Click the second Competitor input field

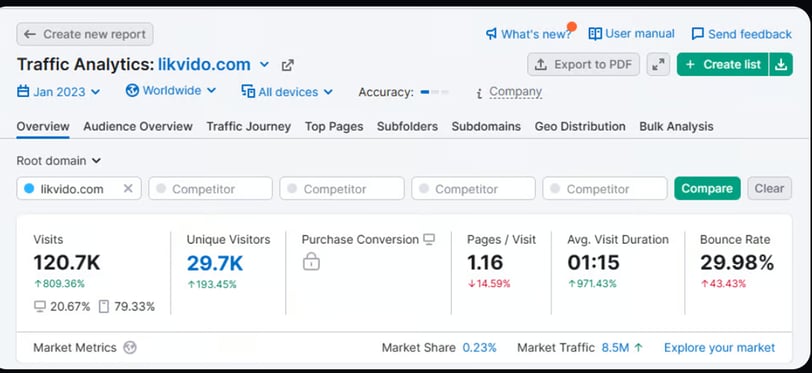coord(342,189)
